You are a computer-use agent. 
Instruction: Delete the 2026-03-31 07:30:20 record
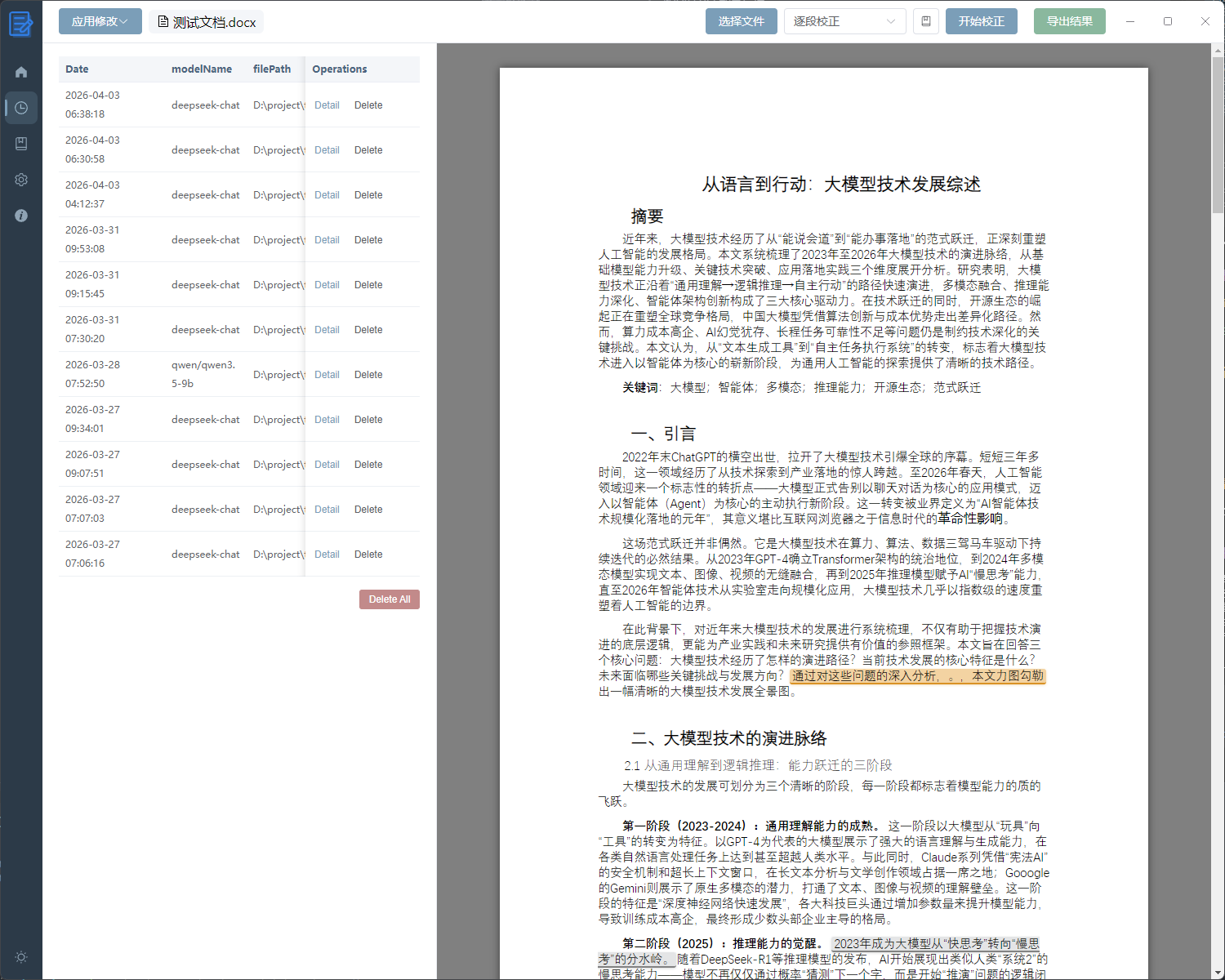368,330
